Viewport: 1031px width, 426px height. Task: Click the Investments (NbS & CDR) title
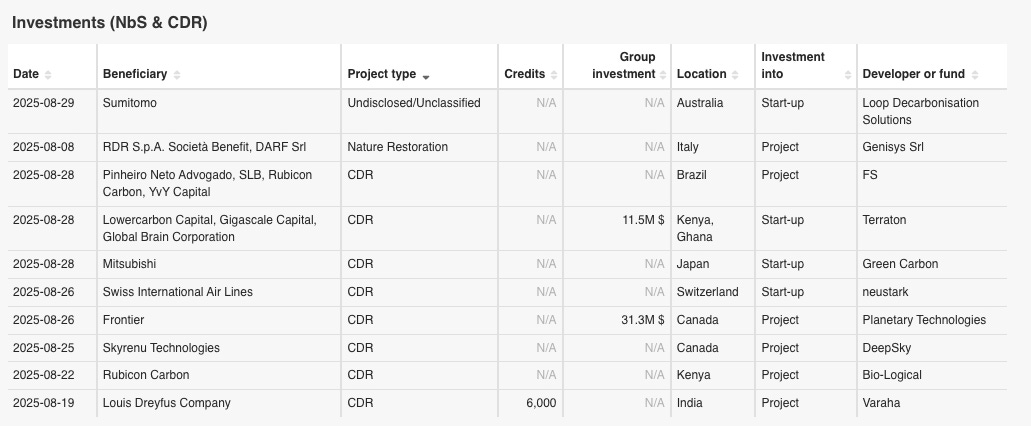(110, 22)
